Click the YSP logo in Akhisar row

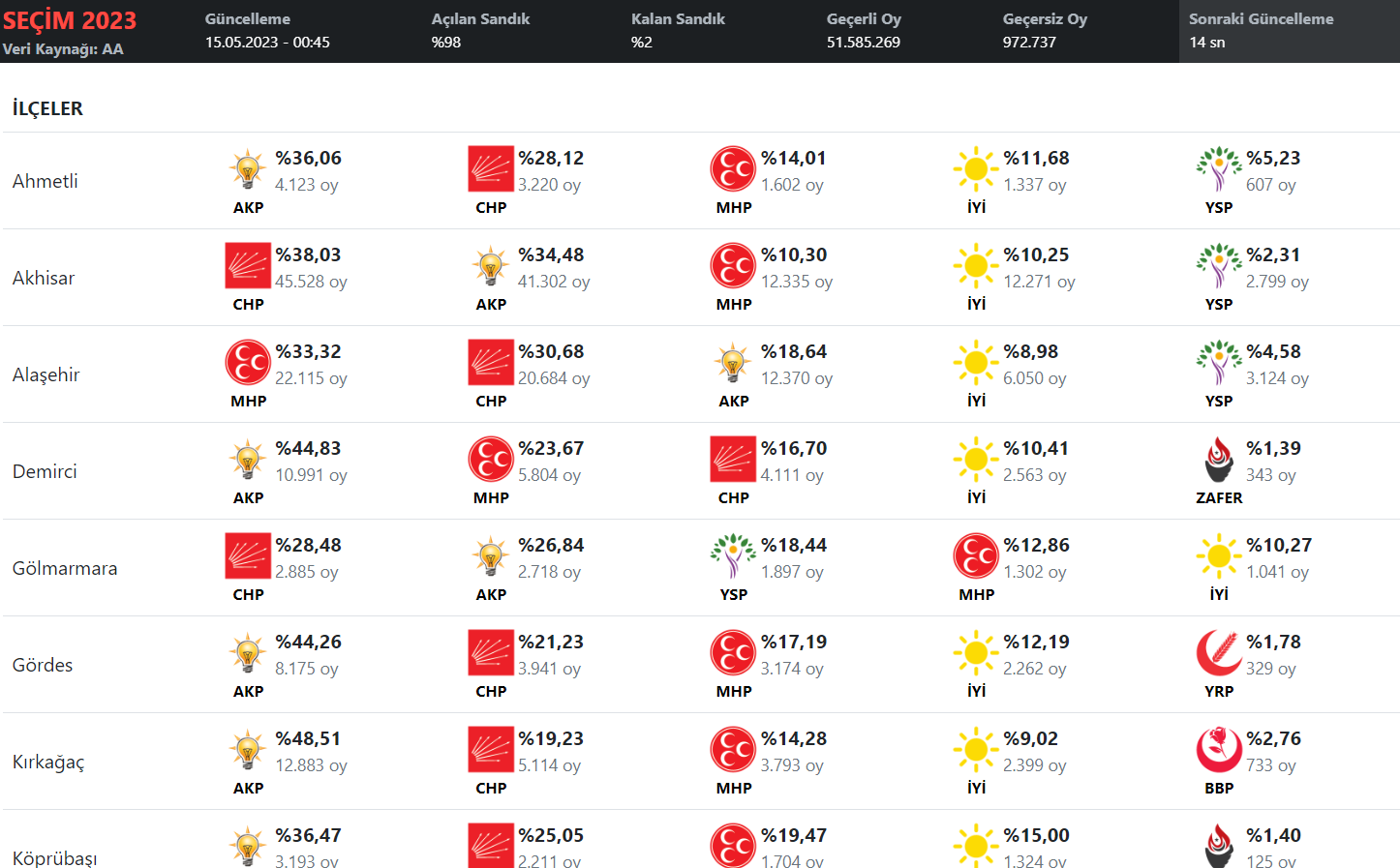(x=1219, y=266)
